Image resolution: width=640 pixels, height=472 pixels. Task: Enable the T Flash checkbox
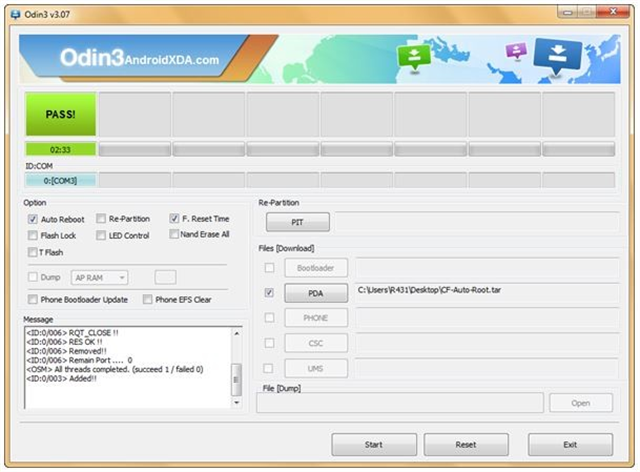tap(33, 252)
